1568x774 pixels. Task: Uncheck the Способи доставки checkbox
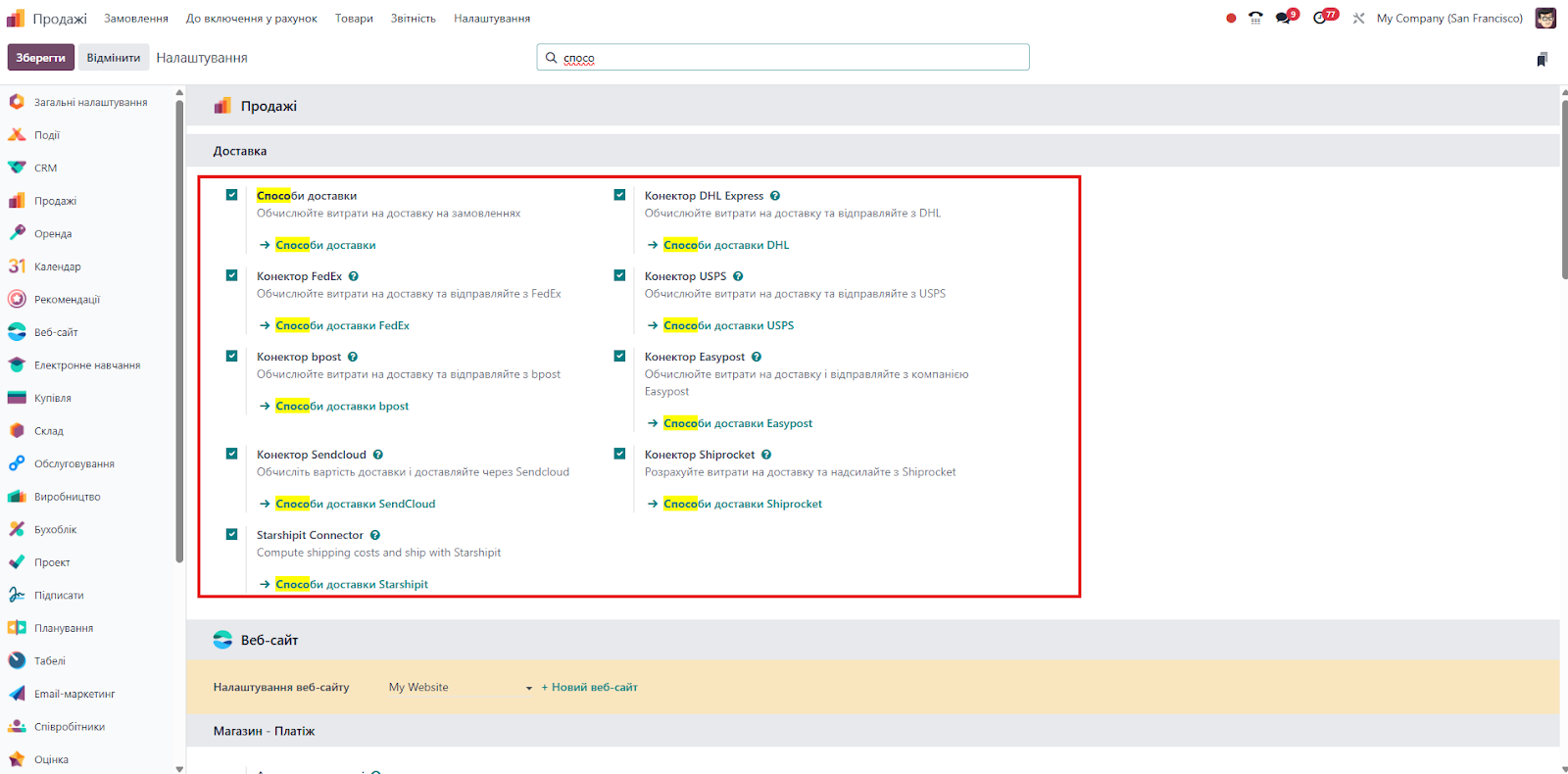232,195
